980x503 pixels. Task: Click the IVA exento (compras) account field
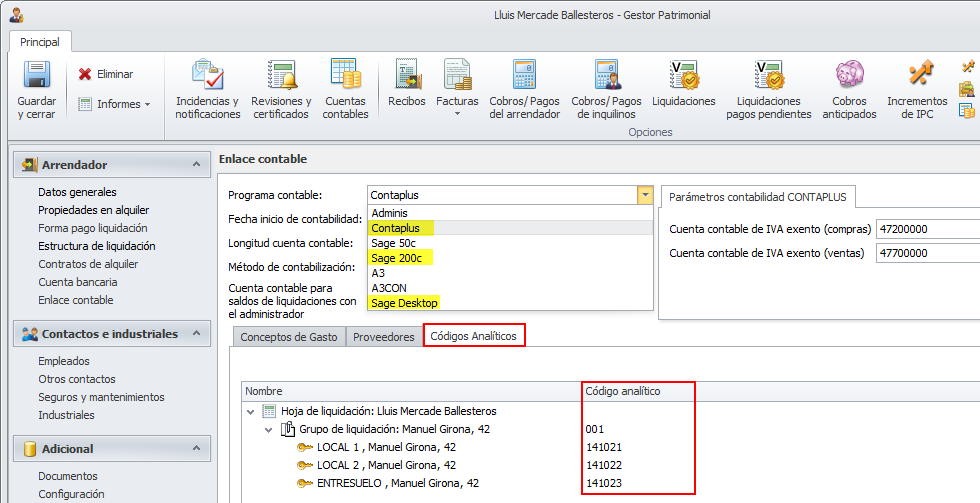[x=926, y=228]
